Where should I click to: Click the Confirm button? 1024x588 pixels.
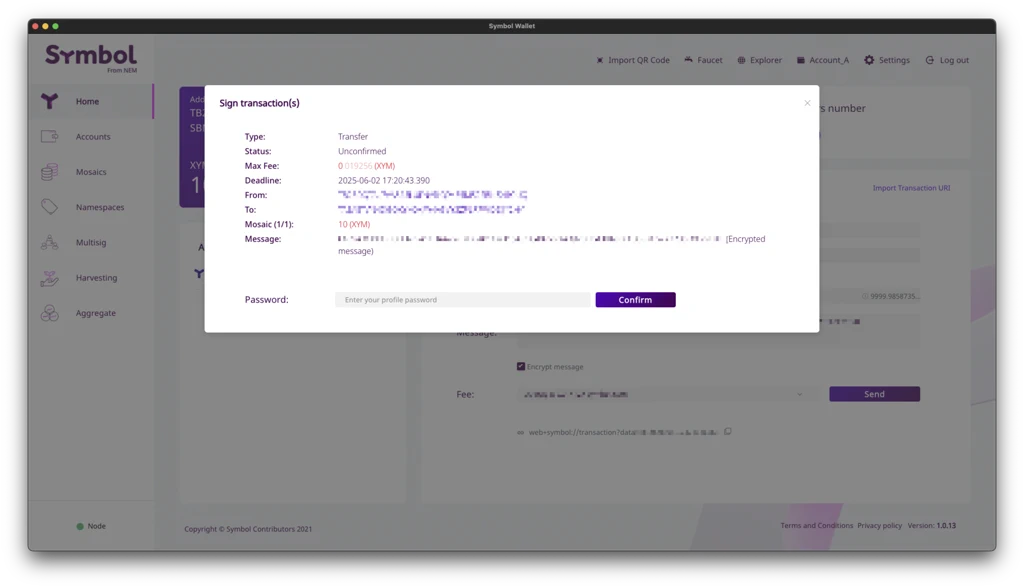[x=635, y=300]
